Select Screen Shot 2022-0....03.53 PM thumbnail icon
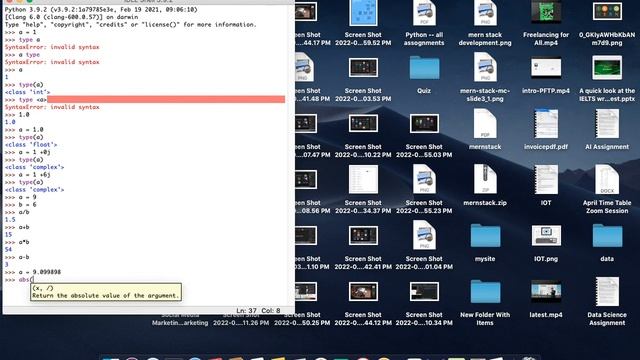This screenshot has height=360, width=640. [363, 67]
